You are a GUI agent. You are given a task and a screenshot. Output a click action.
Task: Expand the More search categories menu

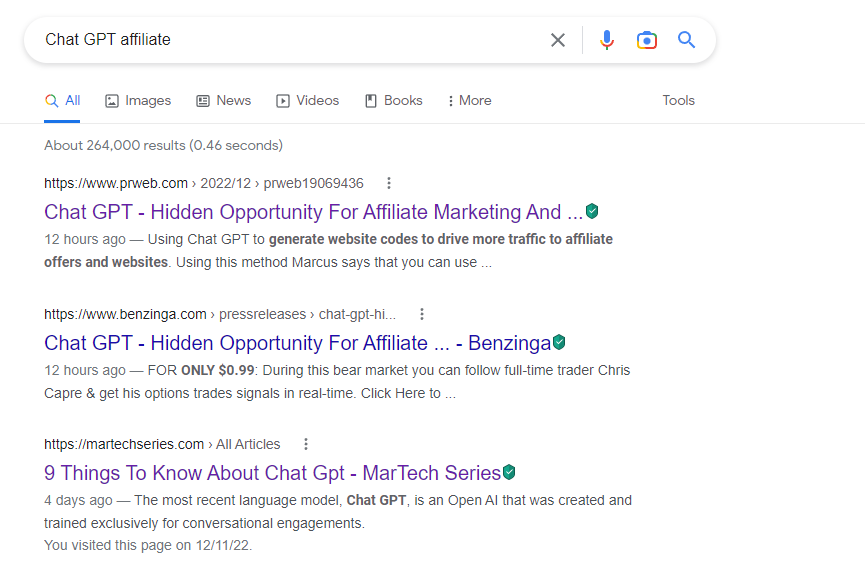469,100
